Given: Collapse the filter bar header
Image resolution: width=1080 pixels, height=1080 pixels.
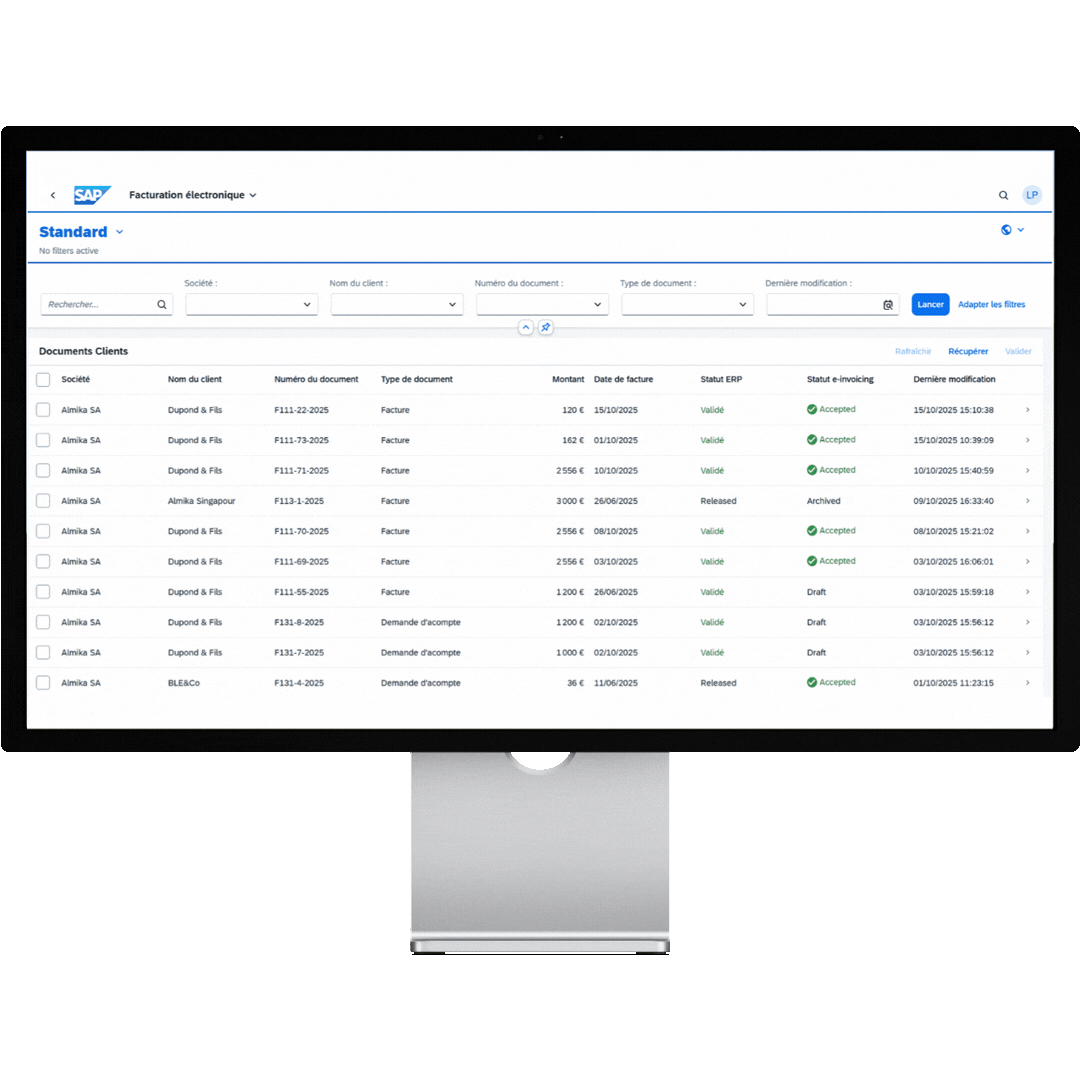Looking at the screenshot, I should [526, 327].
